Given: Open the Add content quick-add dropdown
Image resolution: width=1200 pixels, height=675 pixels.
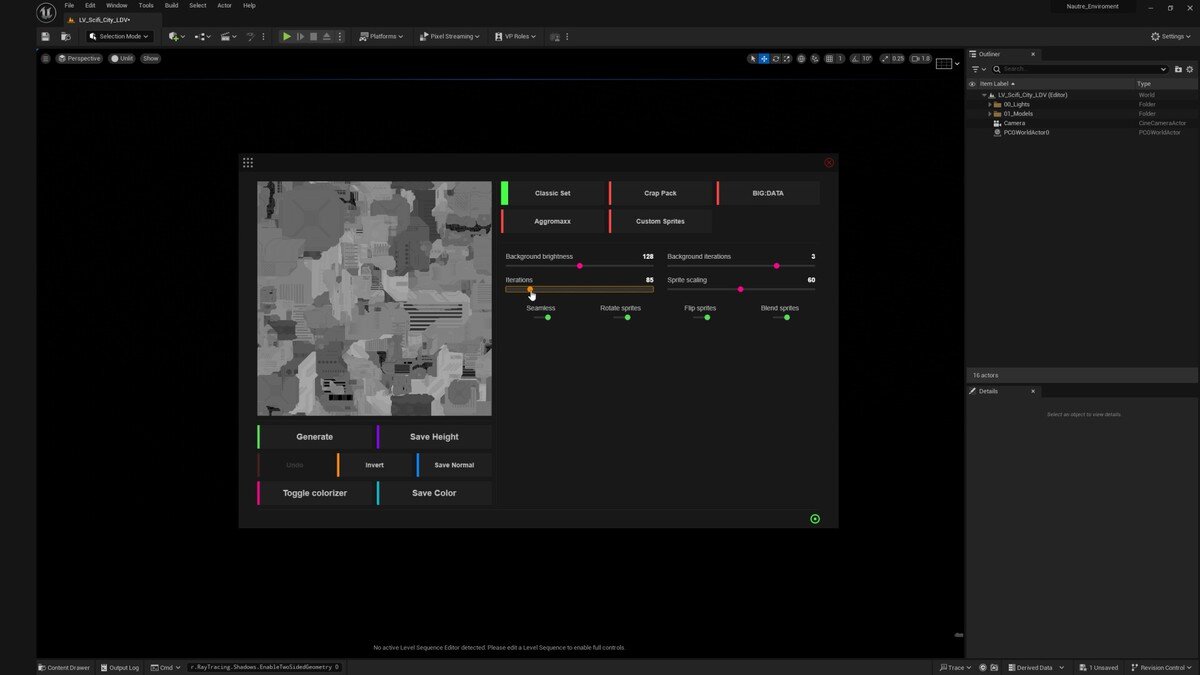Looking at the screenshot, I should (177, 36).
